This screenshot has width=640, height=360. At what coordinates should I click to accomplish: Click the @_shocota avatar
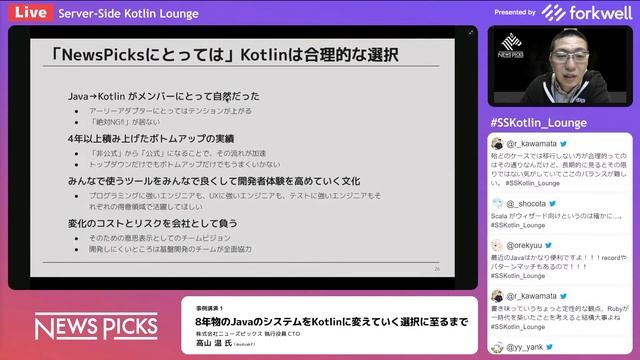tap(497, 203)
